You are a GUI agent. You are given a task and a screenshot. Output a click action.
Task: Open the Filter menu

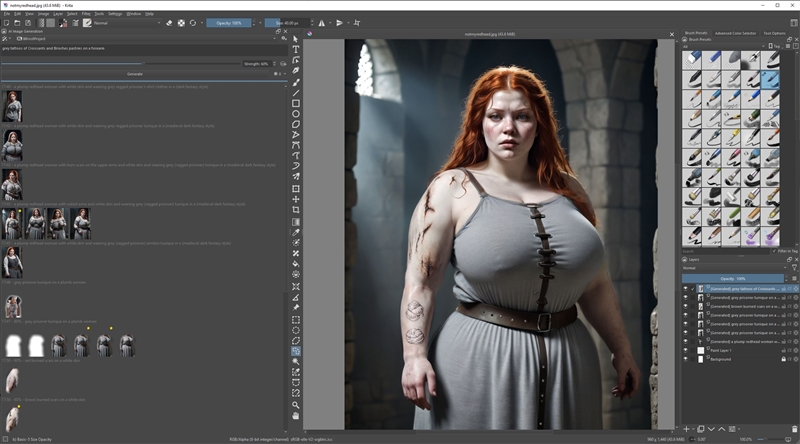(85, 14)
